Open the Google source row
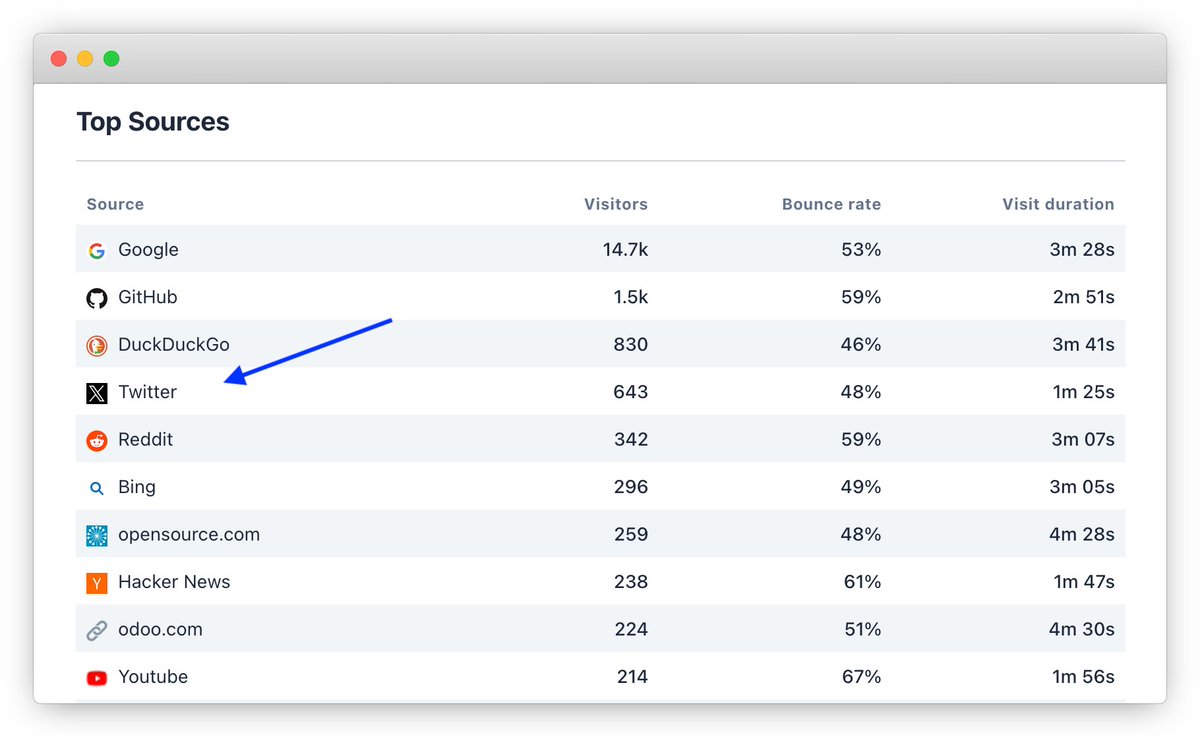This screenshot has height=737, width=1200. pyautogui.click(x=148, y=250)
